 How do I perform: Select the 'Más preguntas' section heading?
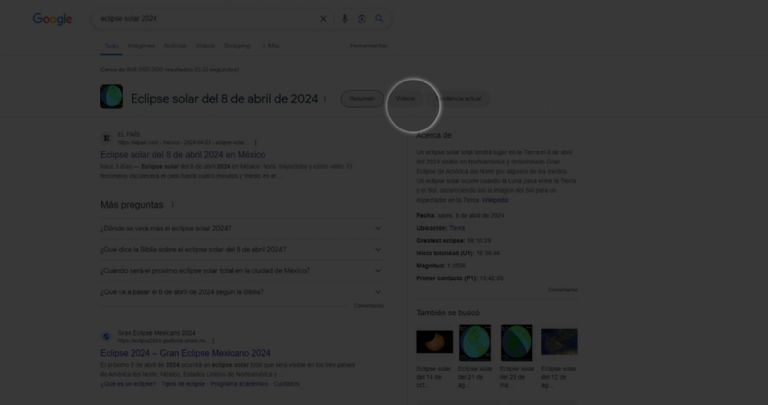[132, 205]
